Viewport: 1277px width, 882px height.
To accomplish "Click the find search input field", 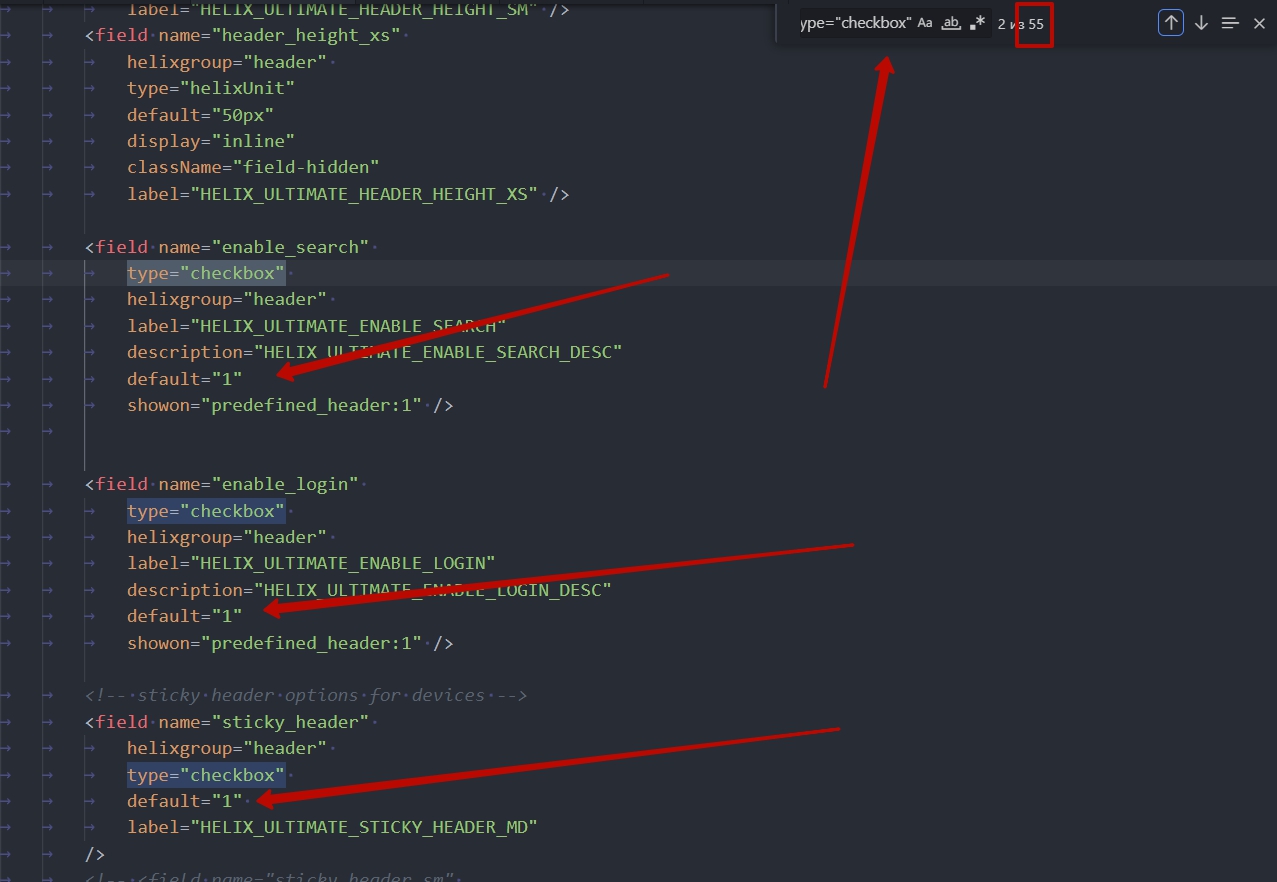I will (x=855, y=23).
